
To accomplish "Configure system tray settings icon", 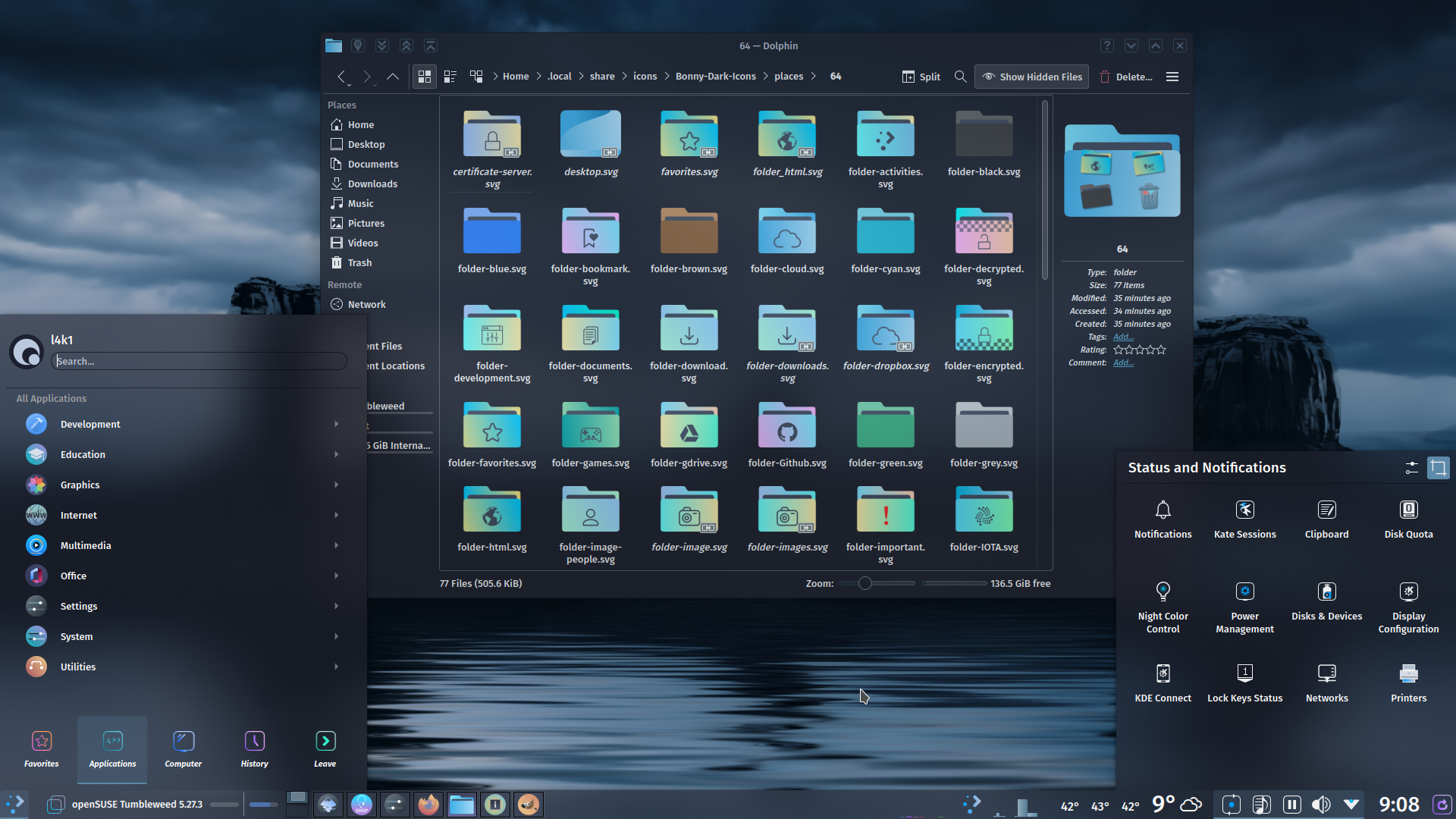I will coord(1412,468).
